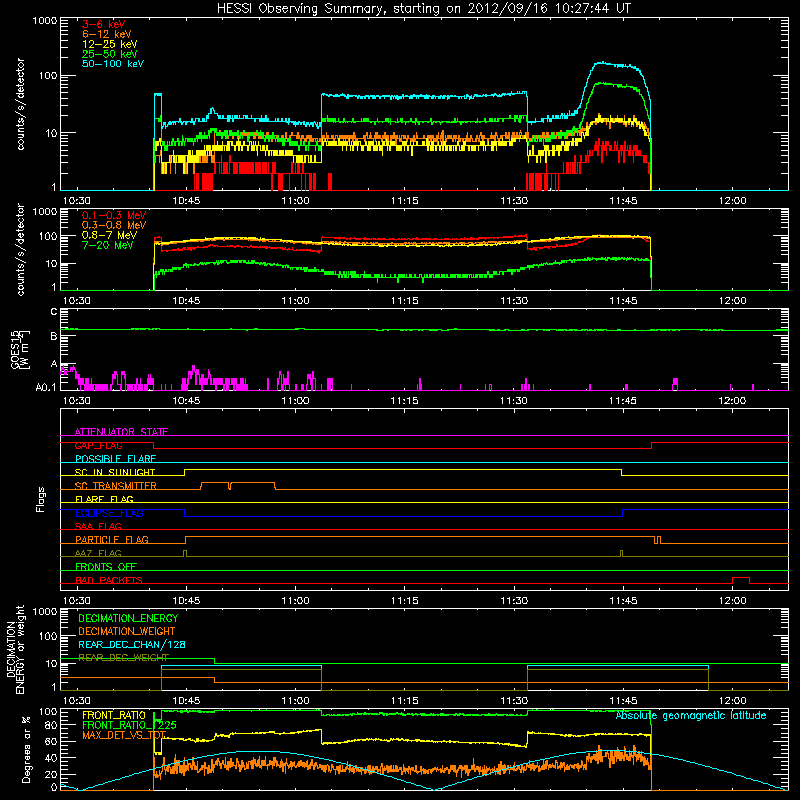Click the REAR_DEC_CHAN/128 legend label
Image resolution: width=800 pixels, height=800 pixels.
(132, 645)
